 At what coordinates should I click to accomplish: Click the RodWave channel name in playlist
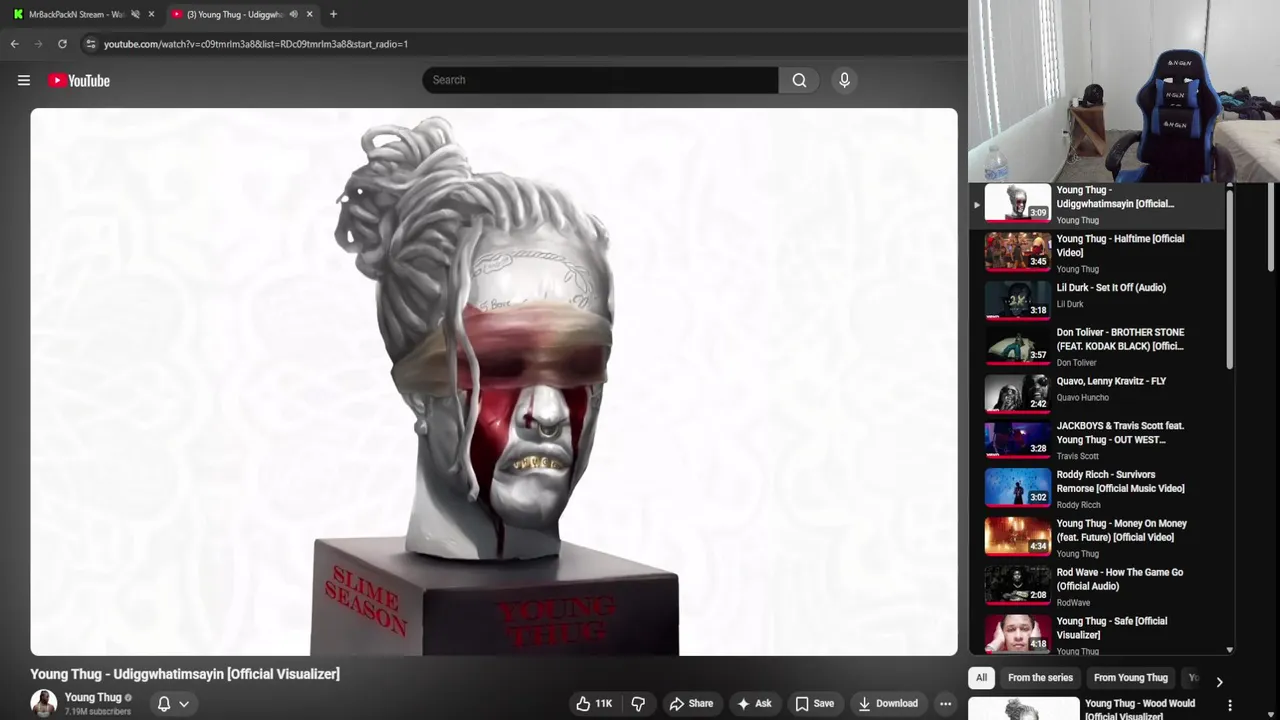(x=1073, y=603)
